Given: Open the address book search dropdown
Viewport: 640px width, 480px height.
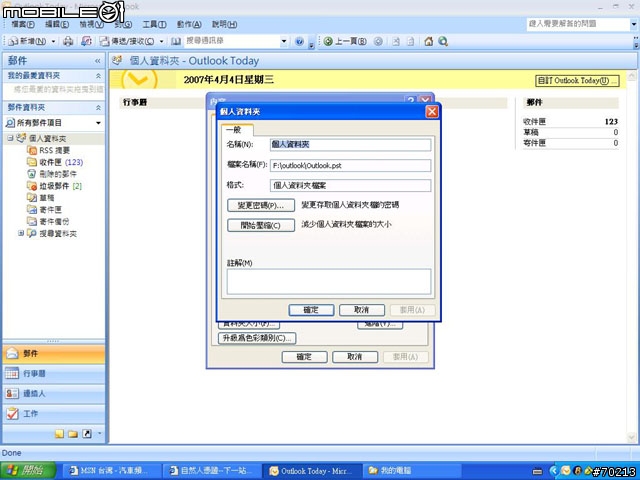Looking at the screenshot, I should tap(284, 41).
